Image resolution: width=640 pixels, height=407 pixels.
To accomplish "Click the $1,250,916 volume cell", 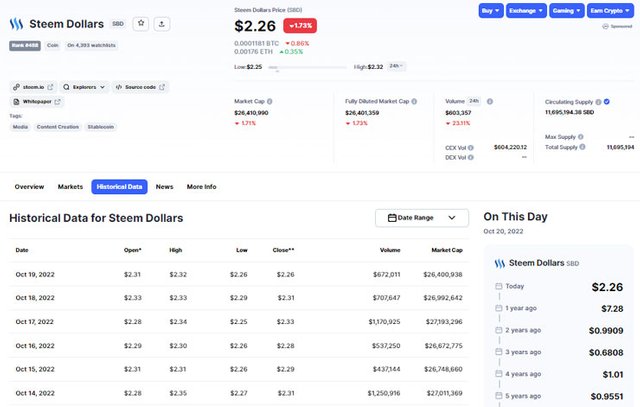I will (384, 393).
